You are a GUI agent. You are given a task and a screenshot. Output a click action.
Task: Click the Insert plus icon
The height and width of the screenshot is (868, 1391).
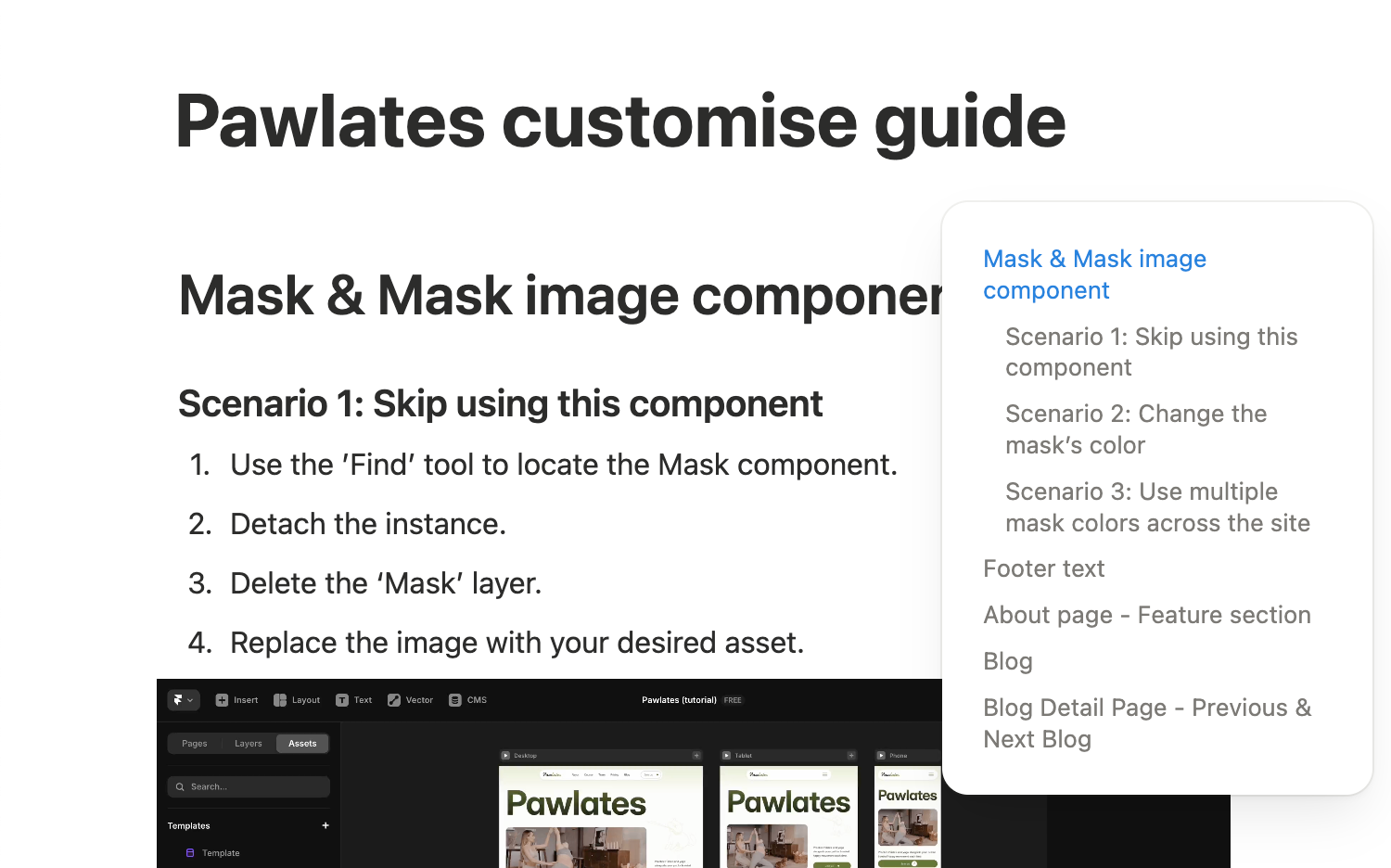[222, 700]
